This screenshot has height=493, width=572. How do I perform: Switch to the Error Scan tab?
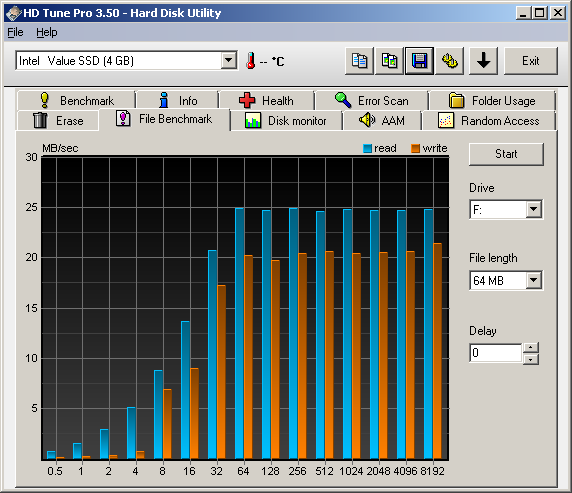[x=371, y=100]
